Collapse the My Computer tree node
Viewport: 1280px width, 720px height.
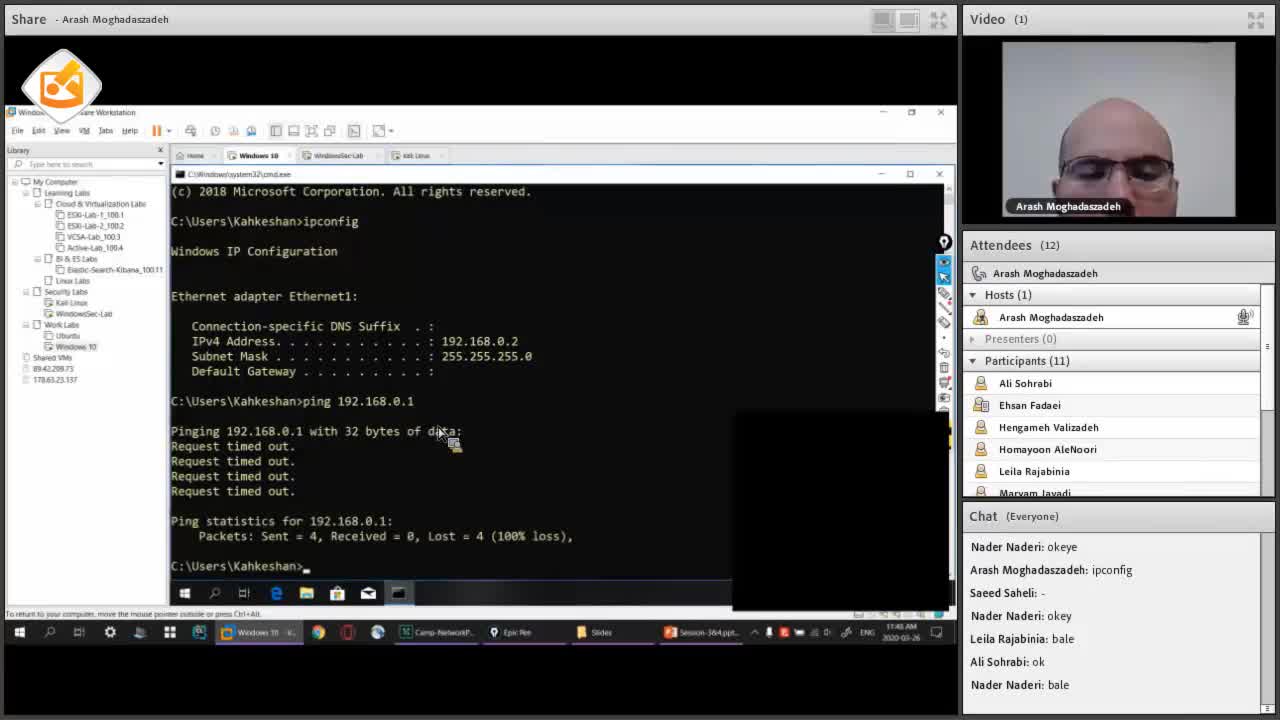(15, 182)
